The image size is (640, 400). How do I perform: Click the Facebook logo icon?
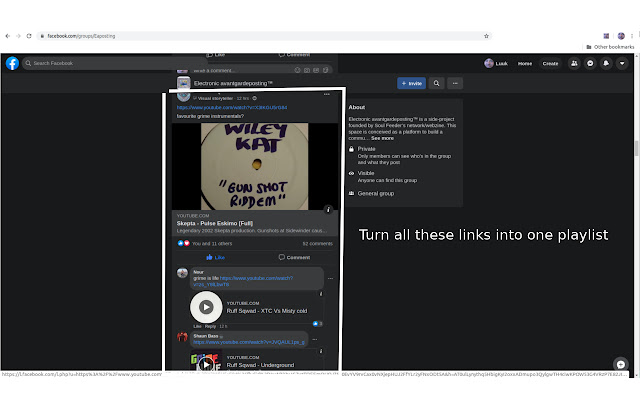12,63
